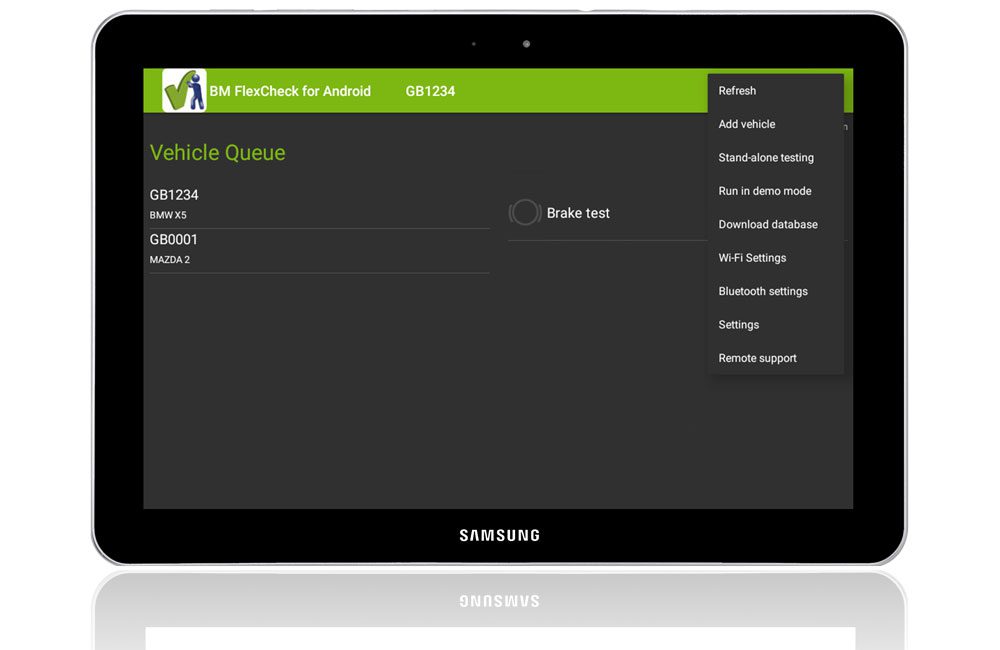This screenshot has width=1000, height=650.
Task: Click the Brake test label
Action: tap(578, 213)
